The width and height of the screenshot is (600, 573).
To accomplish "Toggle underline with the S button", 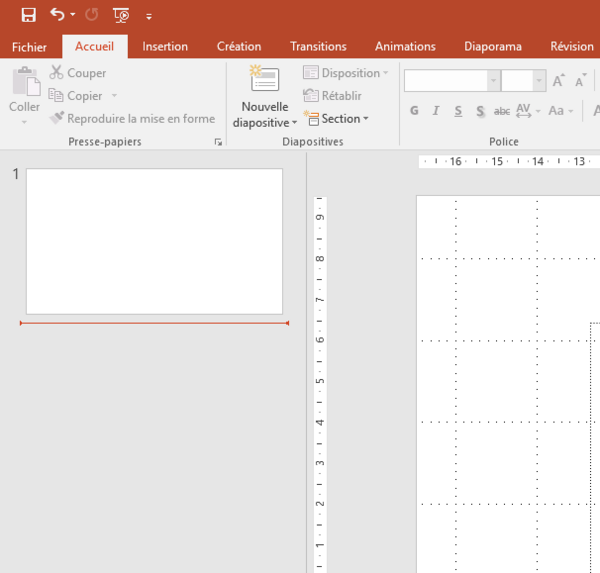I will point(458,111).
